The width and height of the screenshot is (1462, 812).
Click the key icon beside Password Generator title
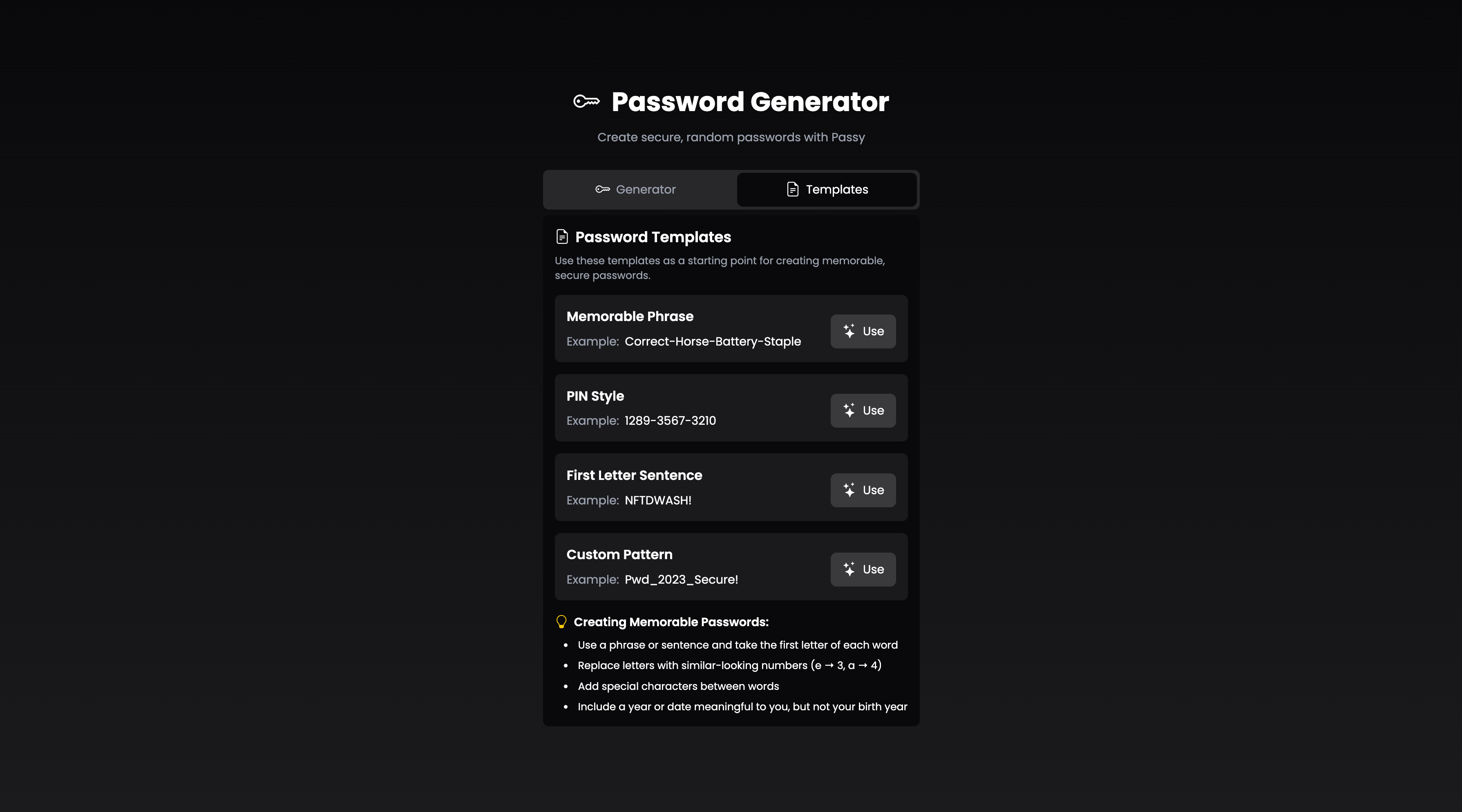[x=586, y=102]
